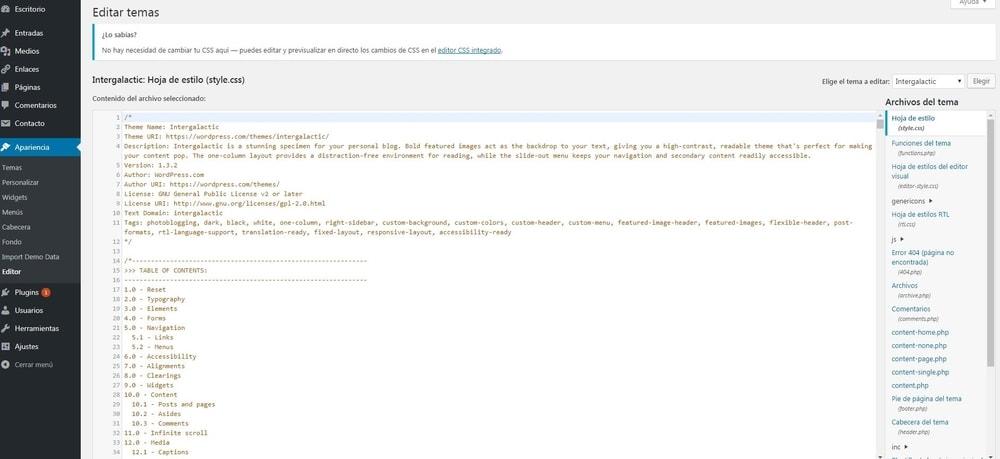This screenshot has height=459, width=1000.
Task: Open Funciones del tema functions.php
Action: (921, 148)
